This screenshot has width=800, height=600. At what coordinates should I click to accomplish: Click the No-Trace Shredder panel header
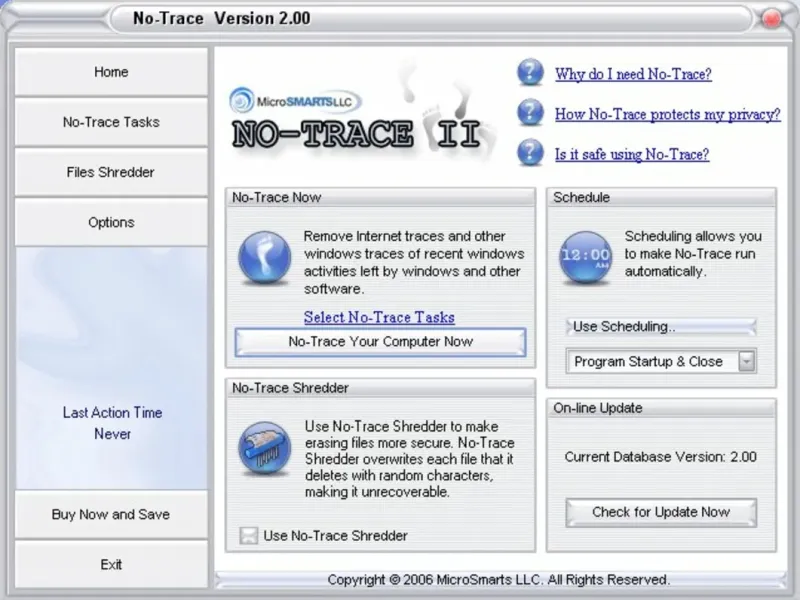click(380, 388)
